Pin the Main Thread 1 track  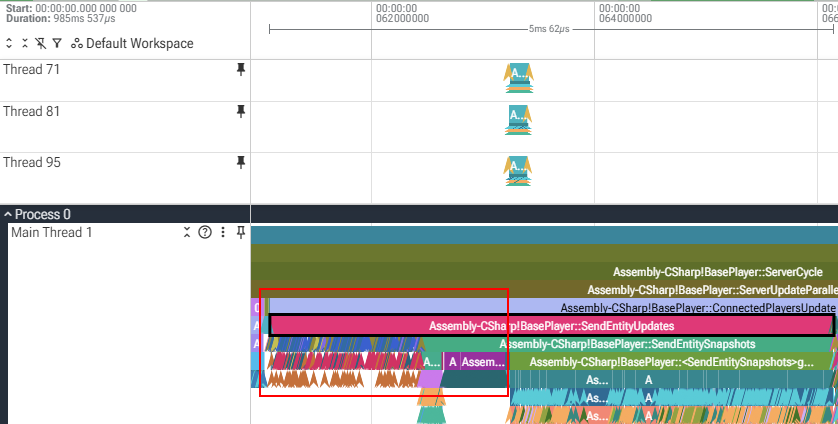(241, 232)
